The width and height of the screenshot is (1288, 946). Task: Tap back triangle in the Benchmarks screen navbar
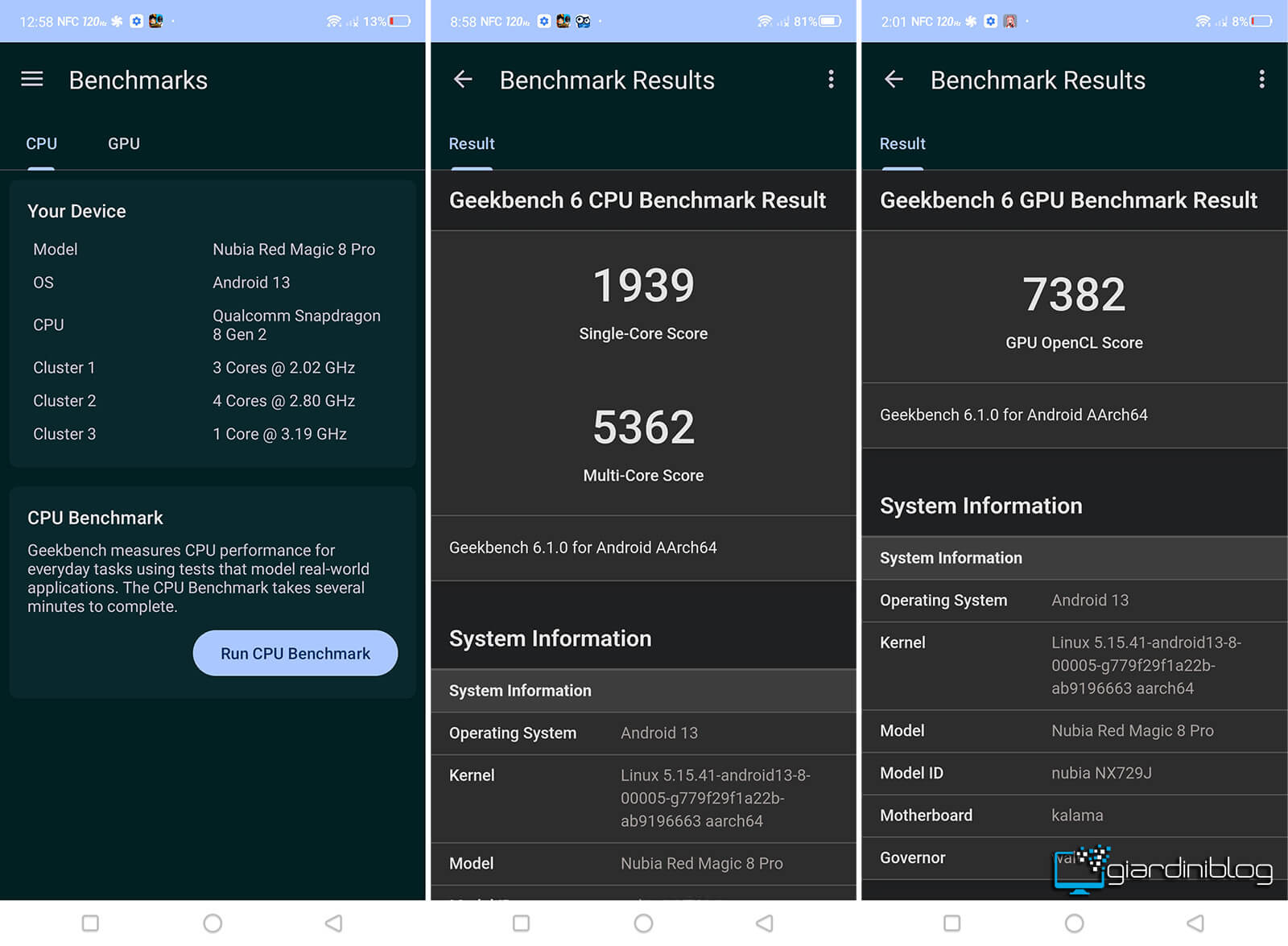334,923
